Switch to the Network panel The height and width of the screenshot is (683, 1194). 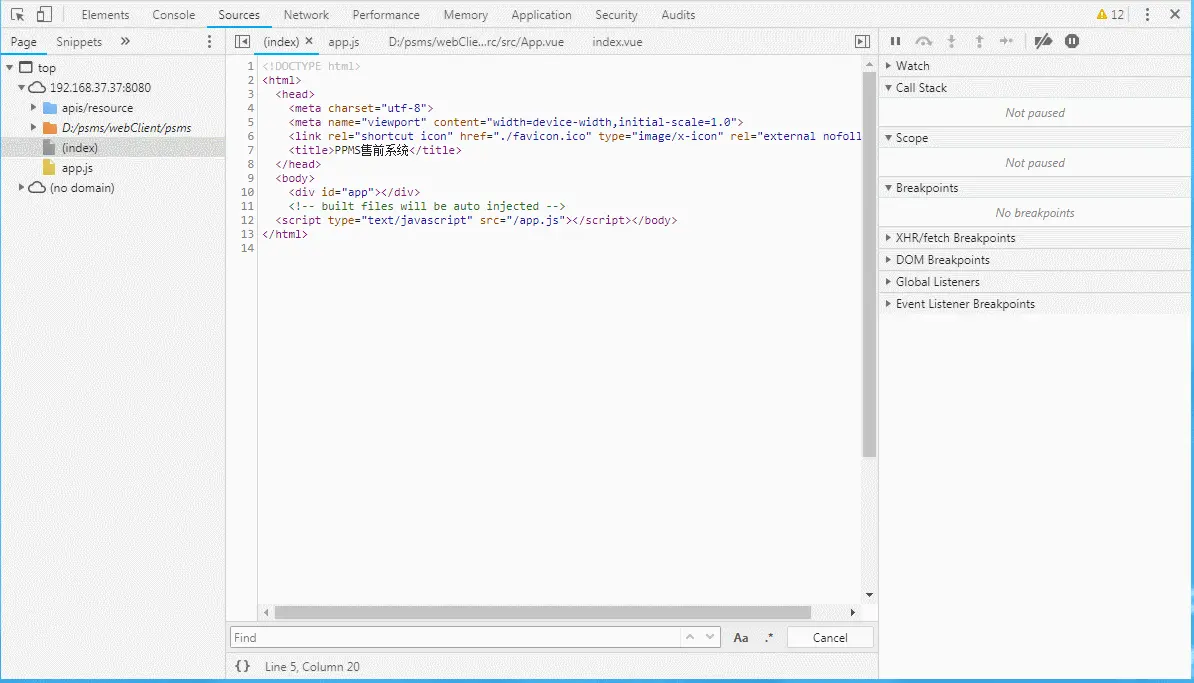pyautogui.click(x=306, y=14)
